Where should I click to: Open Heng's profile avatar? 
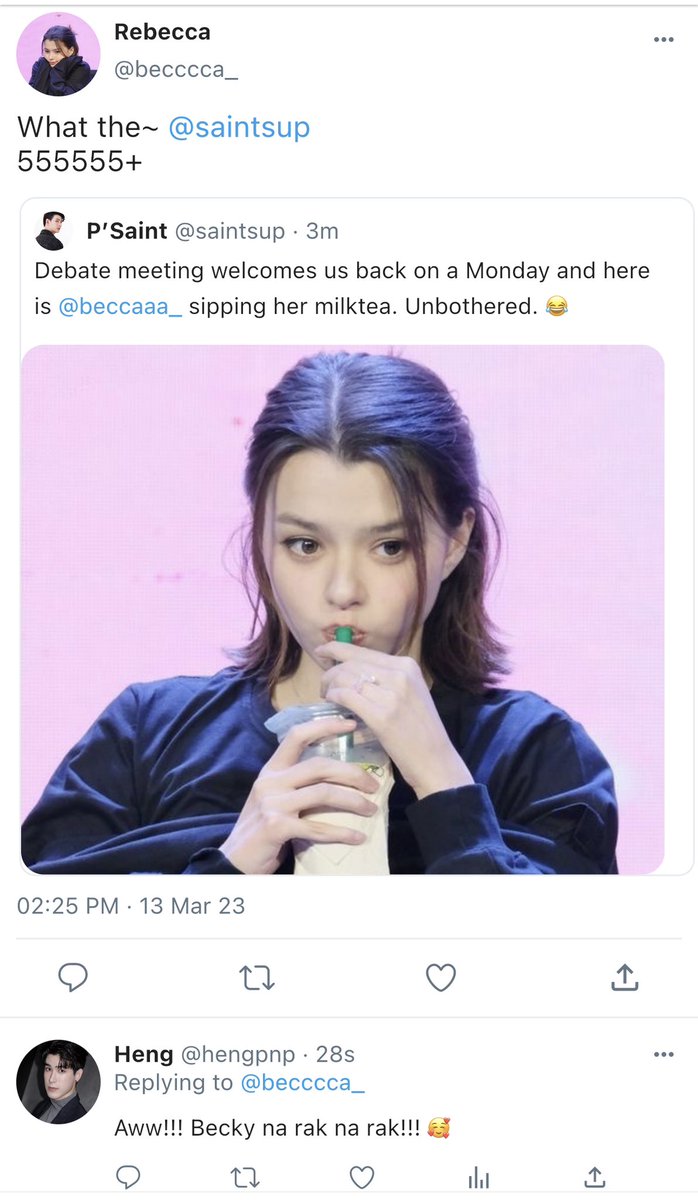point(58,1081)
